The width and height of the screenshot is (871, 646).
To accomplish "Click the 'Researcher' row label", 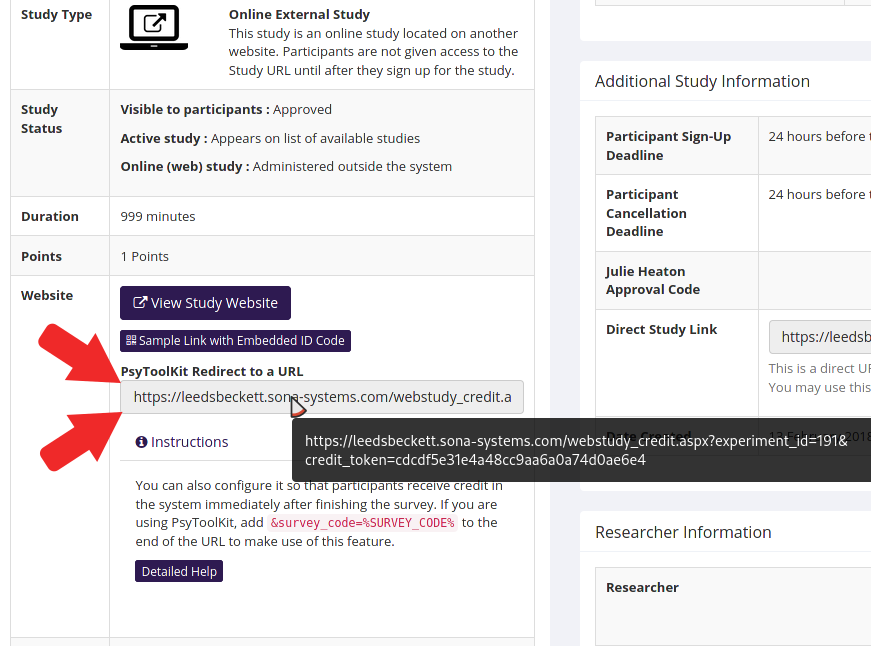I will click(642, 588).
